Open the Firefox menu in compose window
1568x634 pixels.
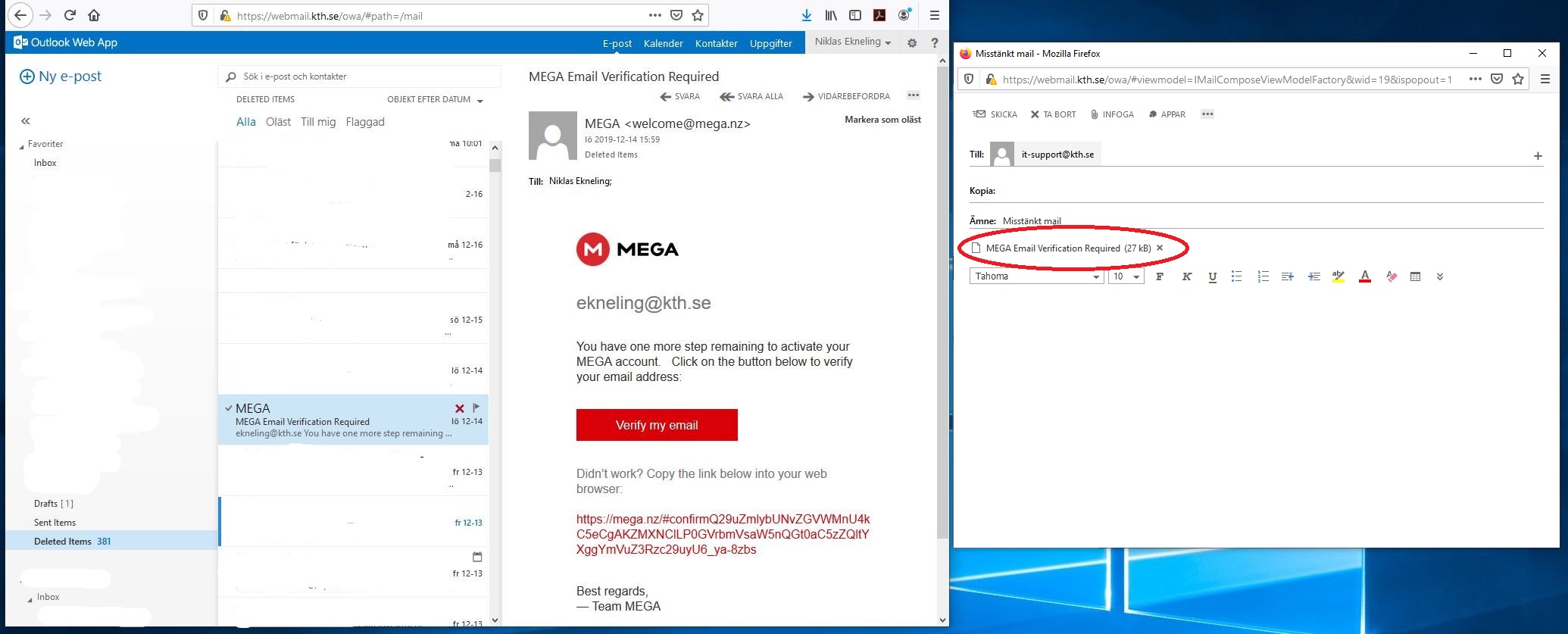[x=1545, y=79]
